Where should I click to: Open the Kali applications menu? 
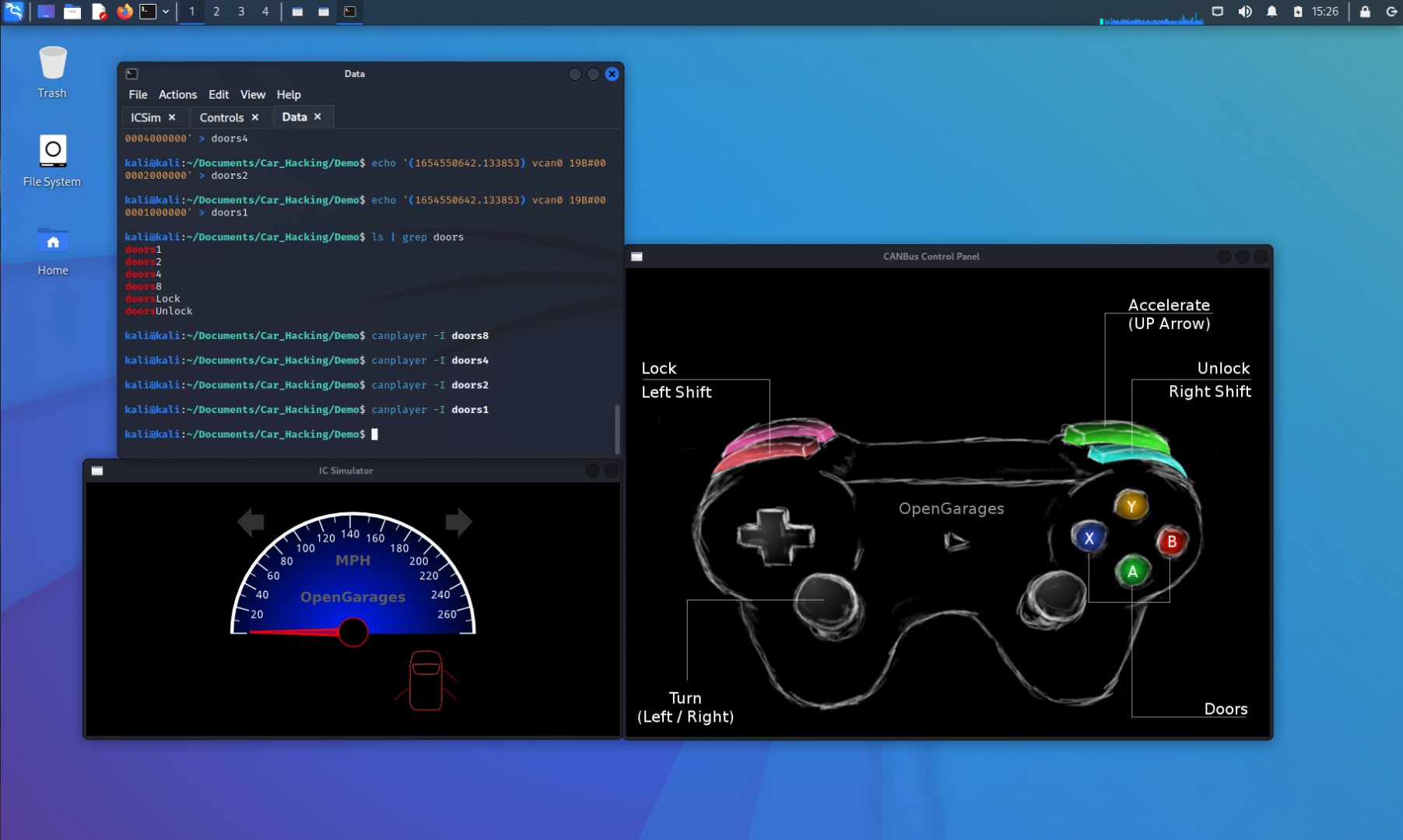tap(13, 12)
